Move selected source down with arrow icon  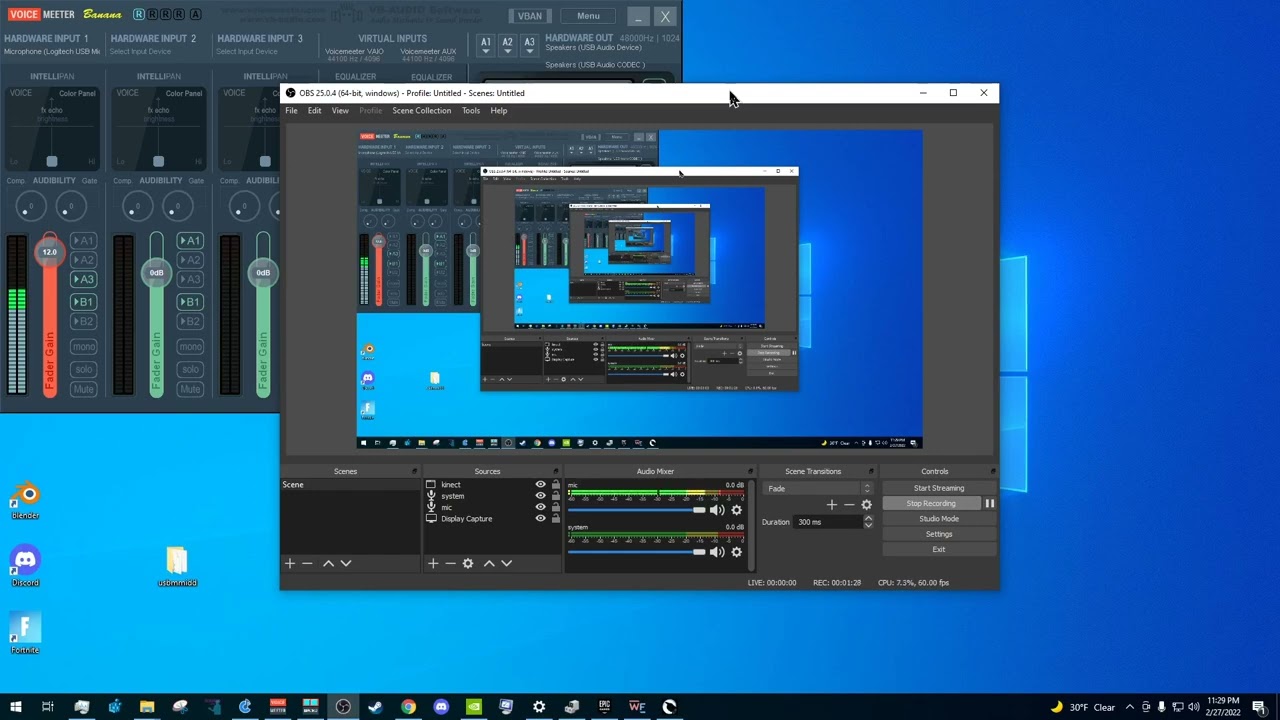(x=507, y=563)
